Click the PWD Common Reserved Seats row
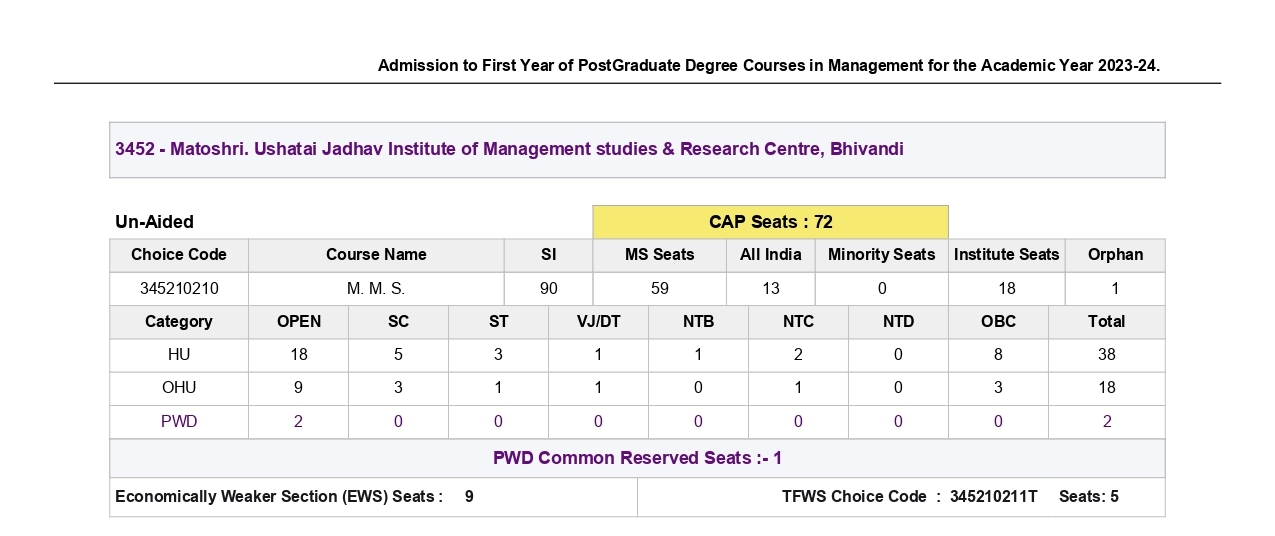Image resolution: width=1275 pixels, height=536 pixels. point(637,458)
